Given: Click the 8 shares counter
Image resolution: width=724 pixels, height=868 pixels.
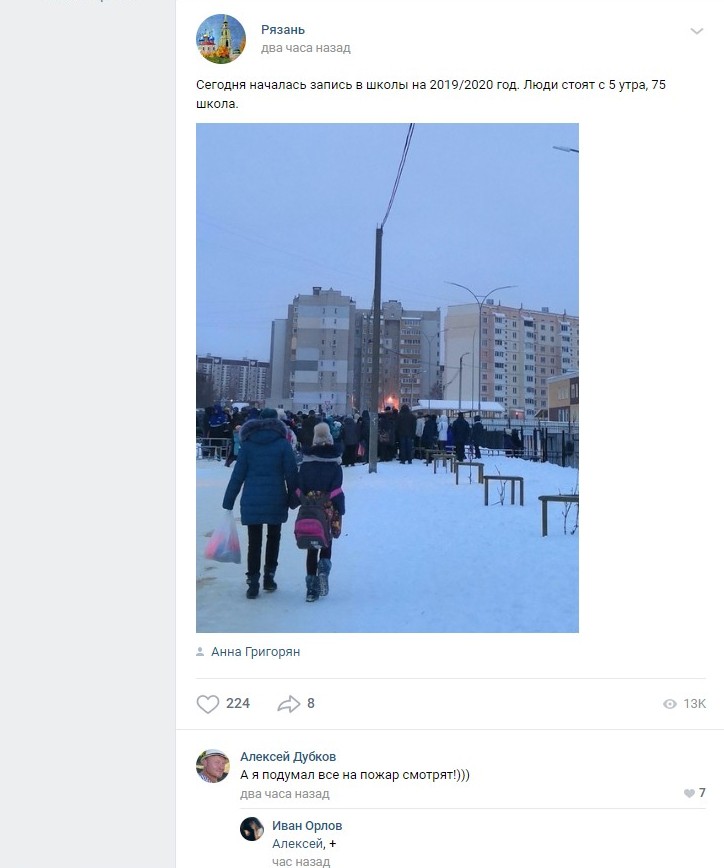Looking at the screenshot, I should [311, 704].
